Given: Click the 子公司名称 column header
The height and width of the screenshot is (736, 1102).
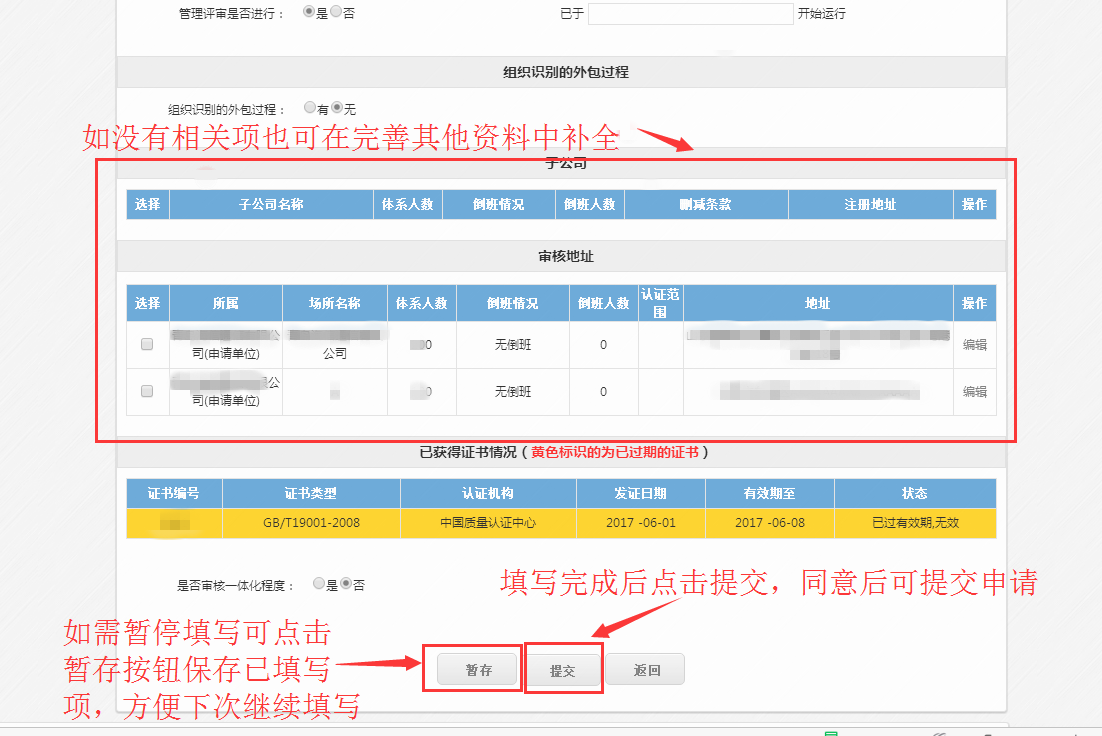Looking at the screenshot, I should pos(271,204).
